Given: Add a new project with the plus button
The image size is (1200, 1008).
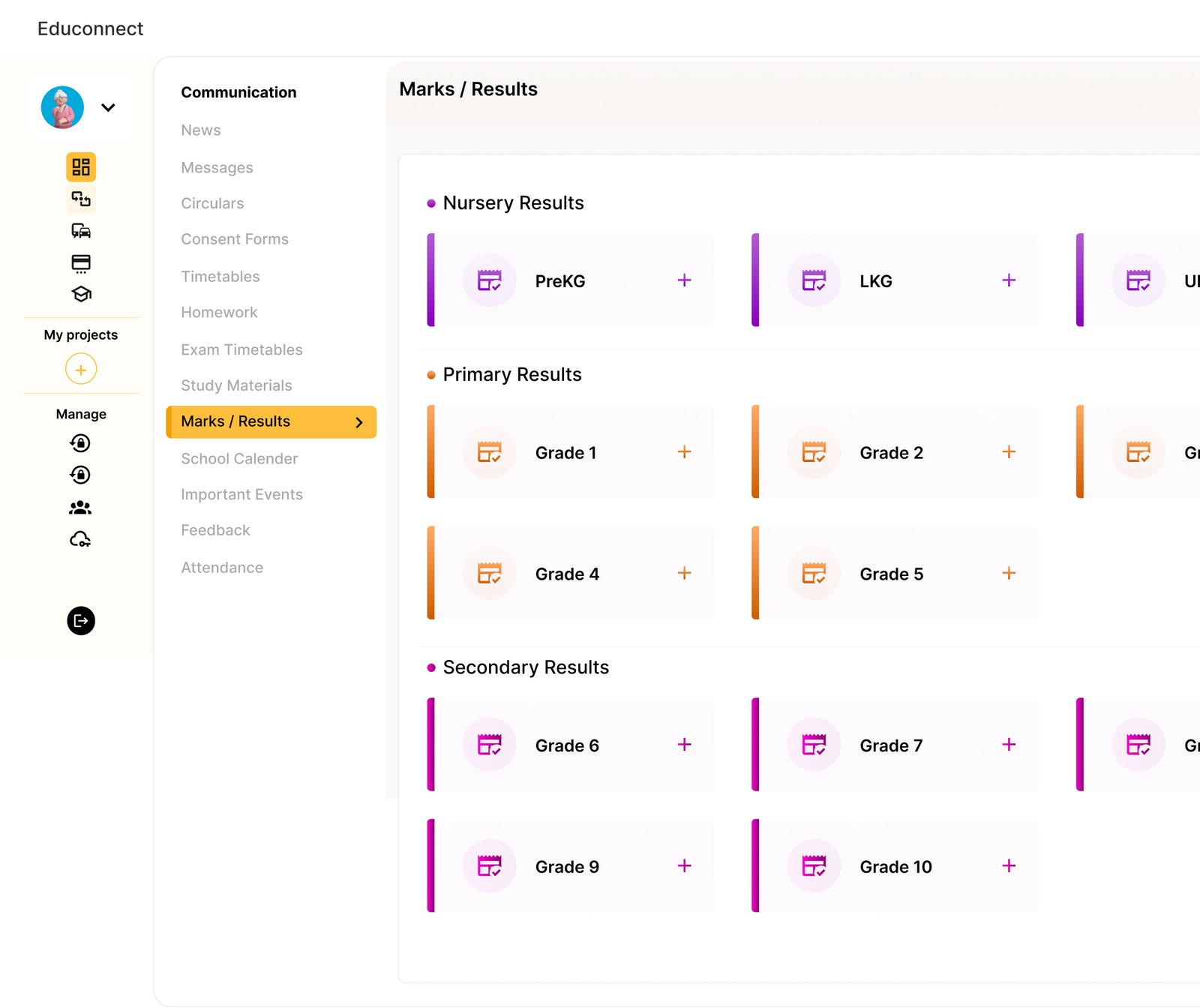Looking at the screenshot, I should tap(80, 369).
